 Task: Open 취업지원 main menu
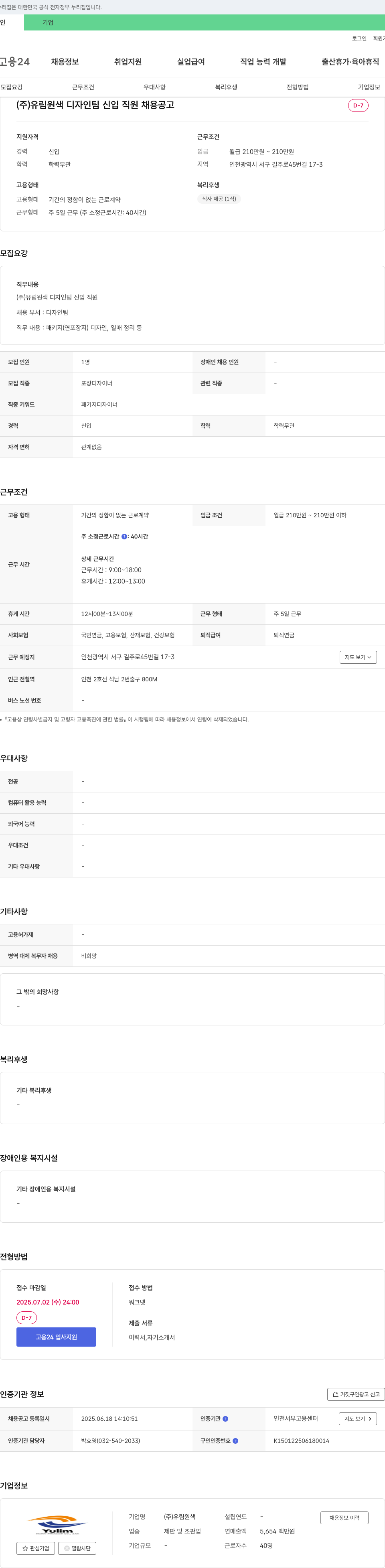[x=128, y=61]
